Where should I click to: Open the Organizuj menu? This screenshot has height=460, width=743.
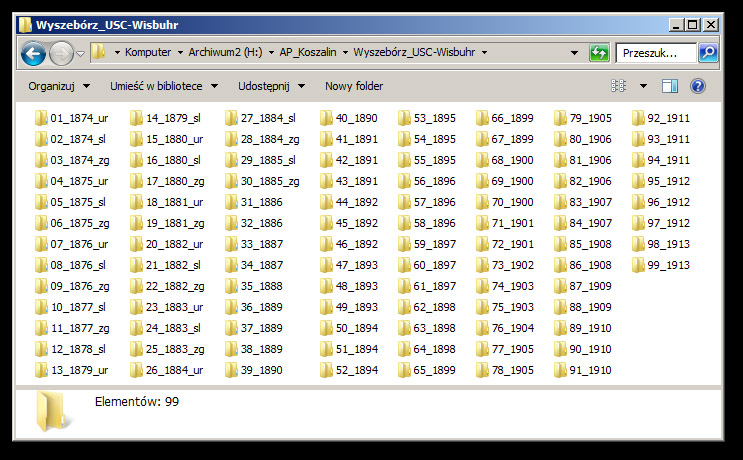pyautogui.click(x=59, y=86)
